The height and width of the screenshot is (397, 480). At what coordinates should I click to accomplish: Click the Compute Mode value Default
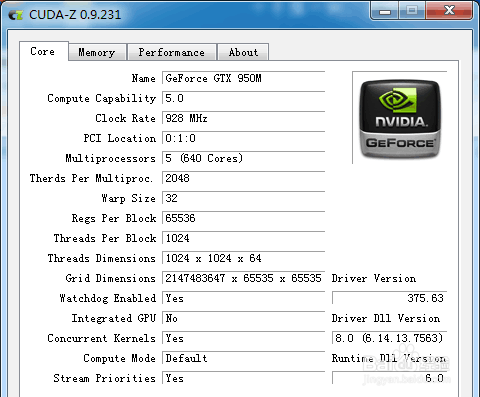point(244,358)
